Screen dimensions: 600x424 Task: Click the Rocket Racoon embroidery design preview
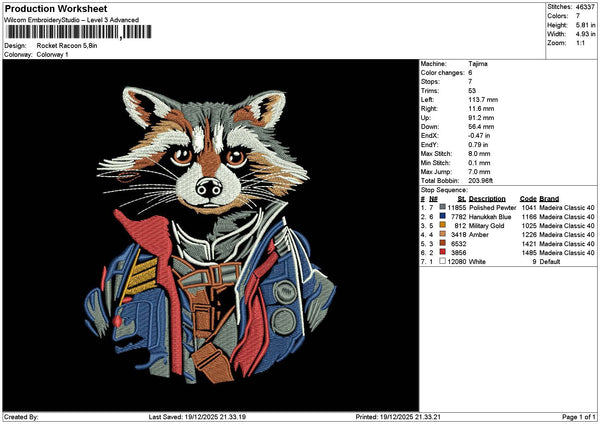tap(210, 235)
